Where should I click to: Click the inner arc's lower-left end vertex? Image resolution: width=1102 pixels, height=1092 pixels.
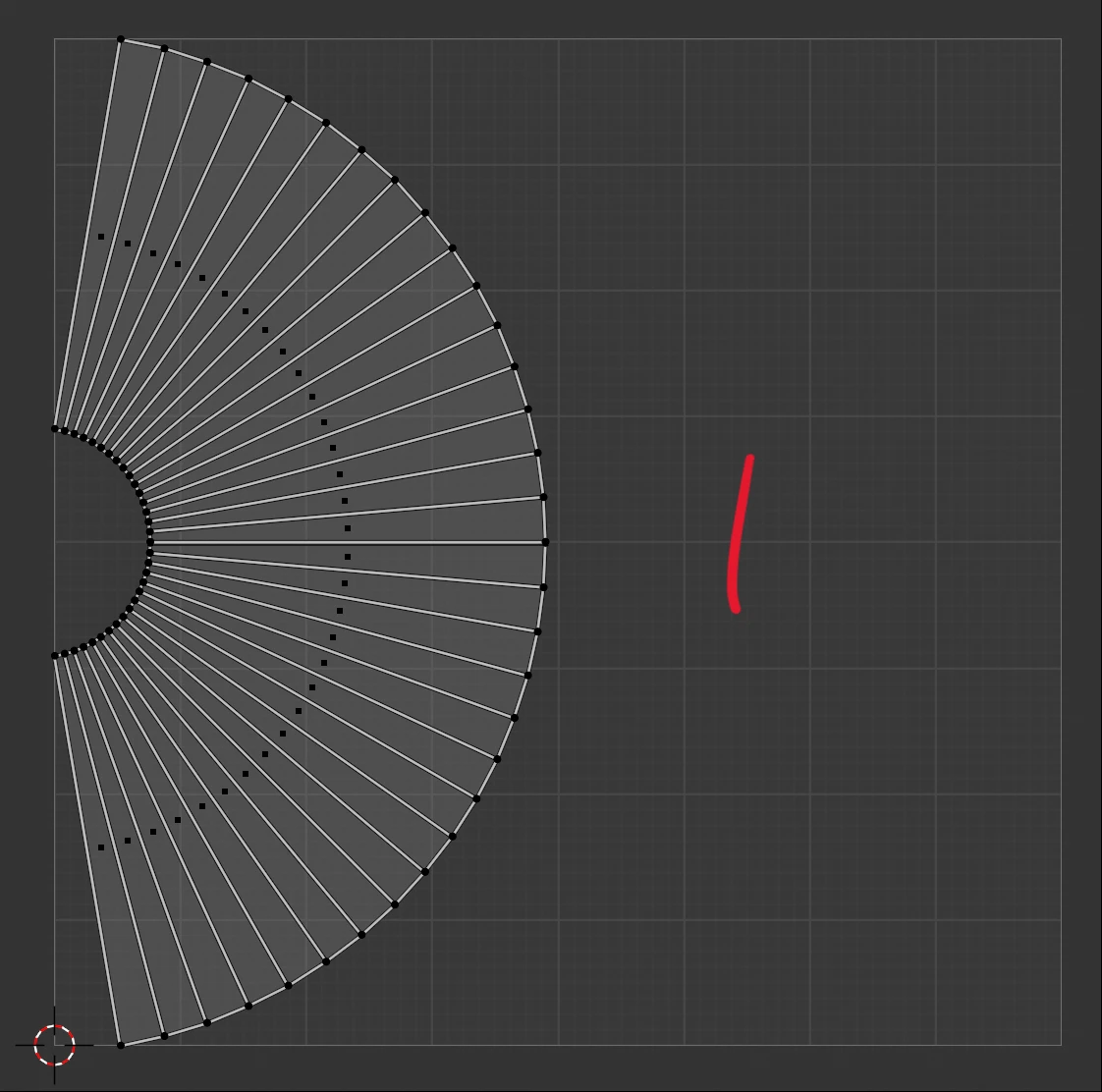54,656
